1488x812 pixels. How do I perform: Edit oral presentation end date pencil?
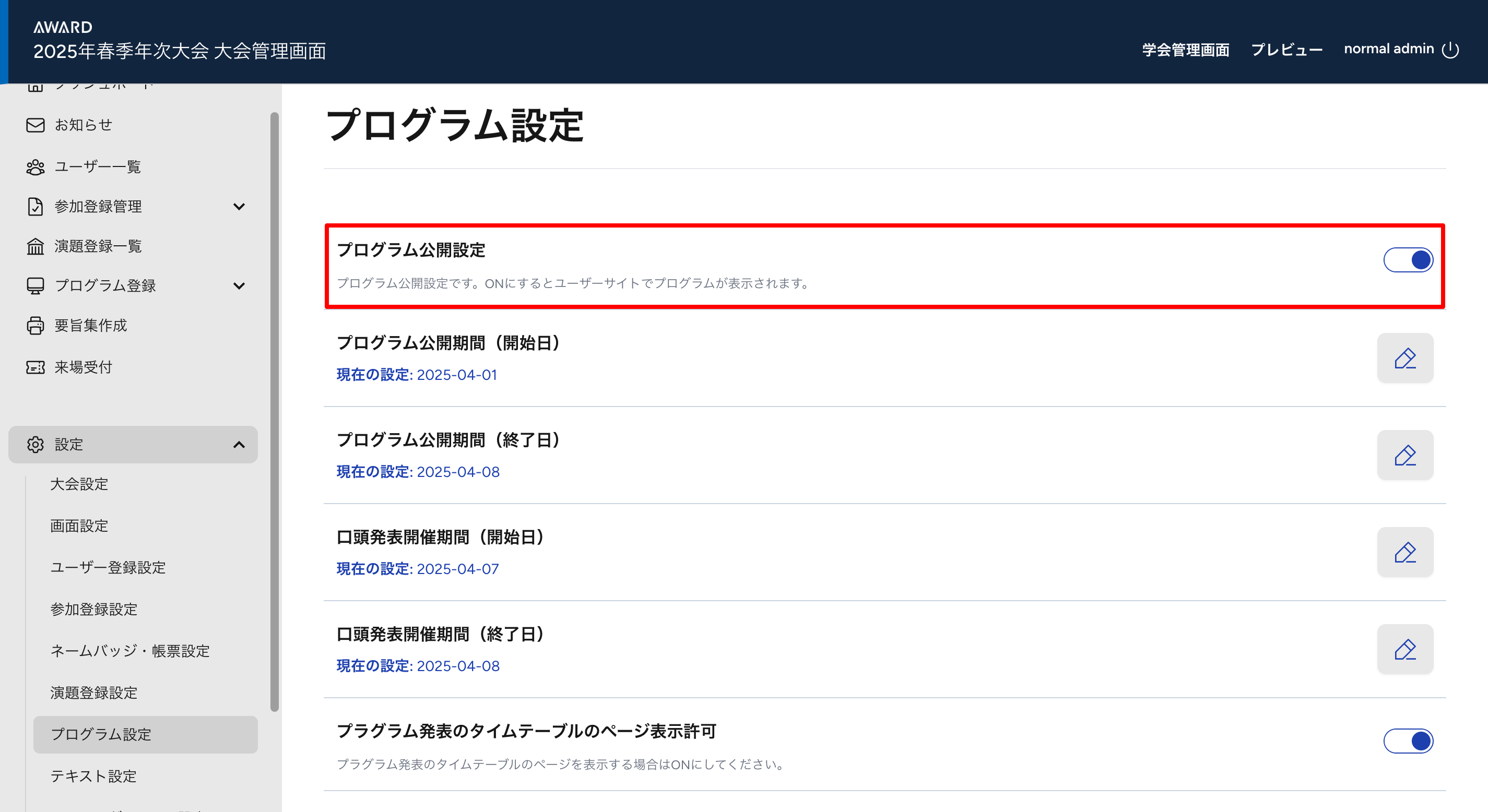pyautogui.click(x=1405, y=649)
